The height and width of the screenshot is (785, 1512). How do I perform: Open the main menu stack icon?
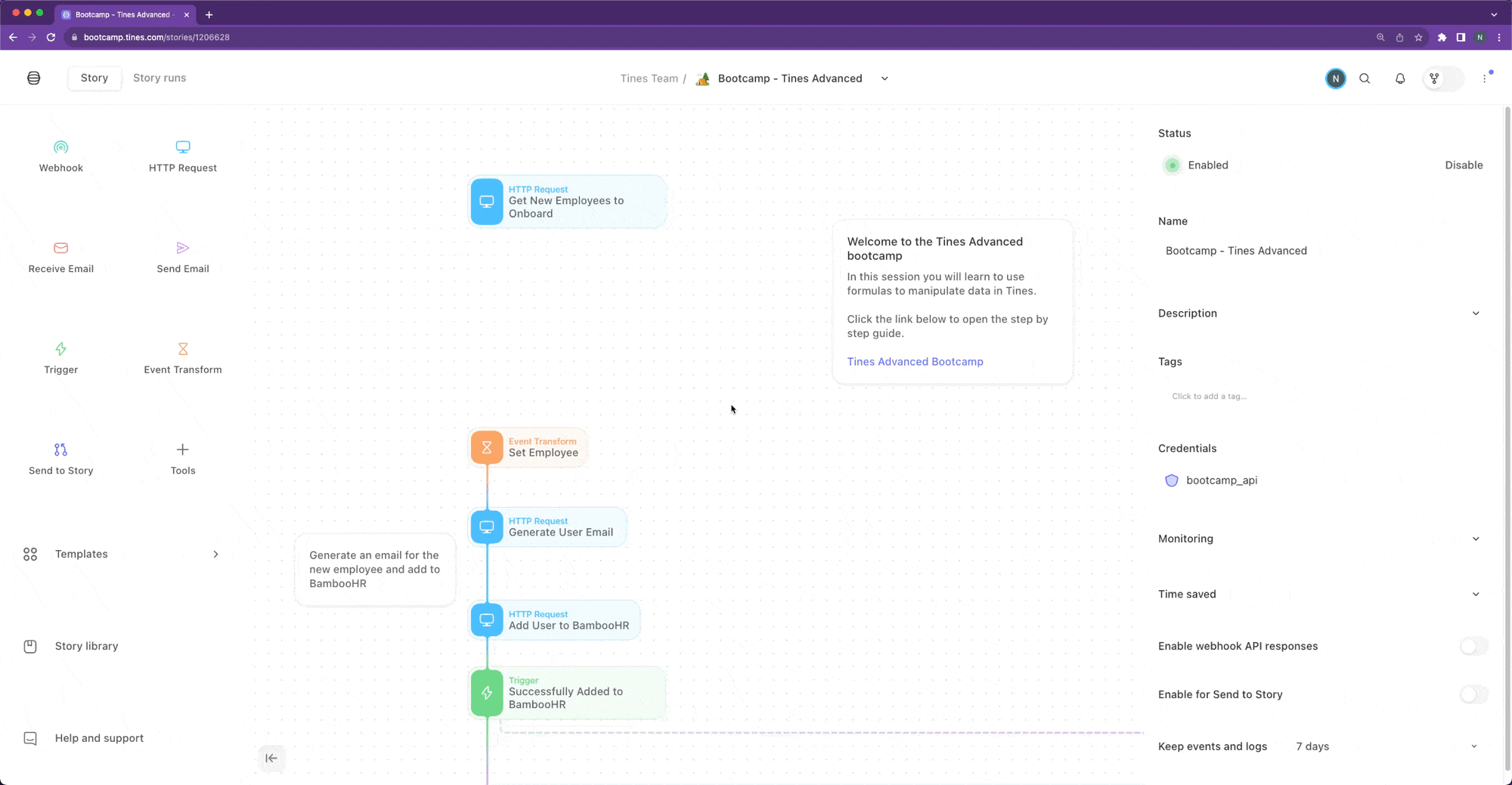coord(34,78)
